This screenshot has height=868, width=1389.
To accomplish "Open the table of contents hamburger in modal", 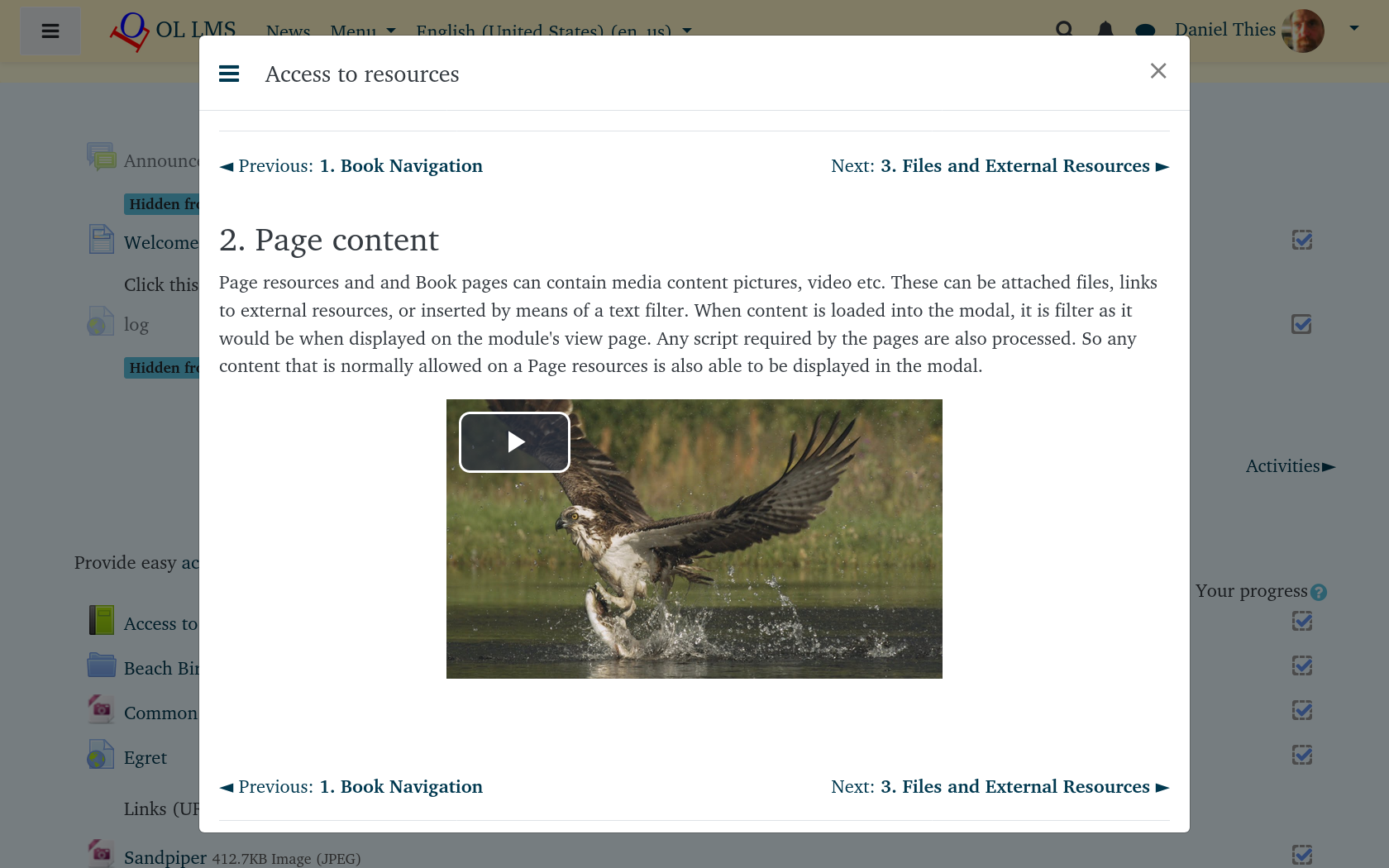I will (x=229, y=74).
